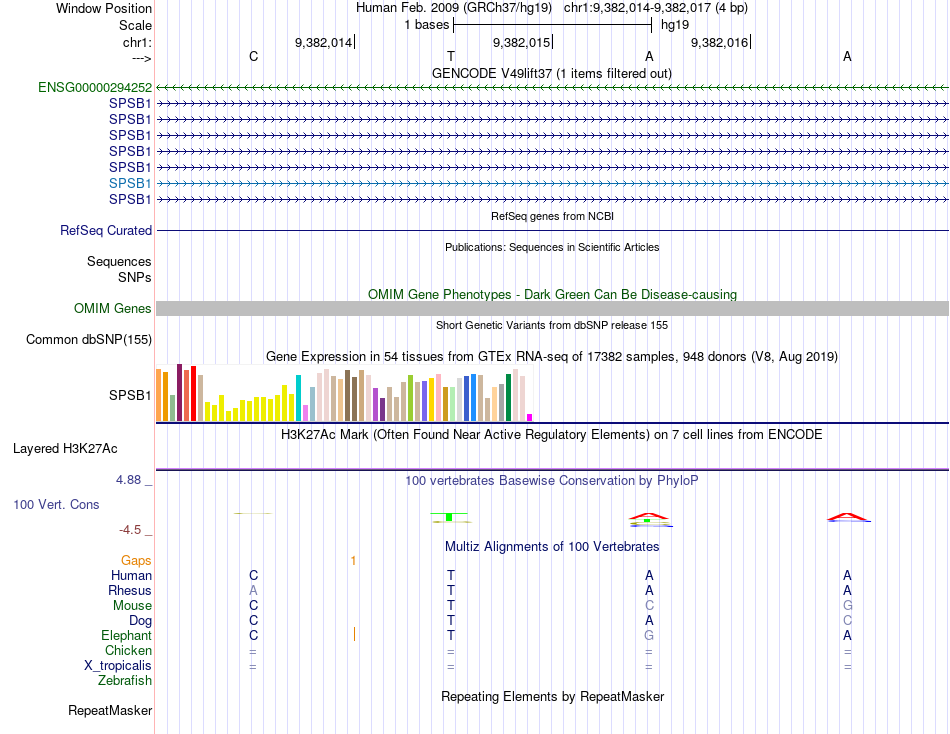Screen dimensions: 950x734
Task: Open the GTEx Gene Expression in 54 tissues title
Action: (x=552, y=356)
